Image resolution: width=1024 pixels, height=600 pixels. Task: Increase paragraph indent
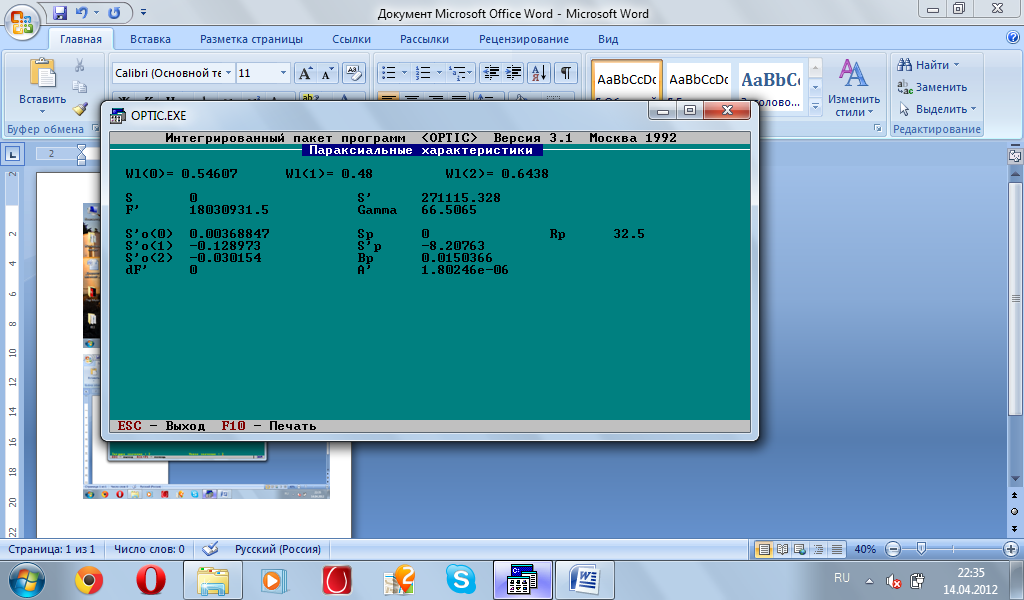click(514, 72)
